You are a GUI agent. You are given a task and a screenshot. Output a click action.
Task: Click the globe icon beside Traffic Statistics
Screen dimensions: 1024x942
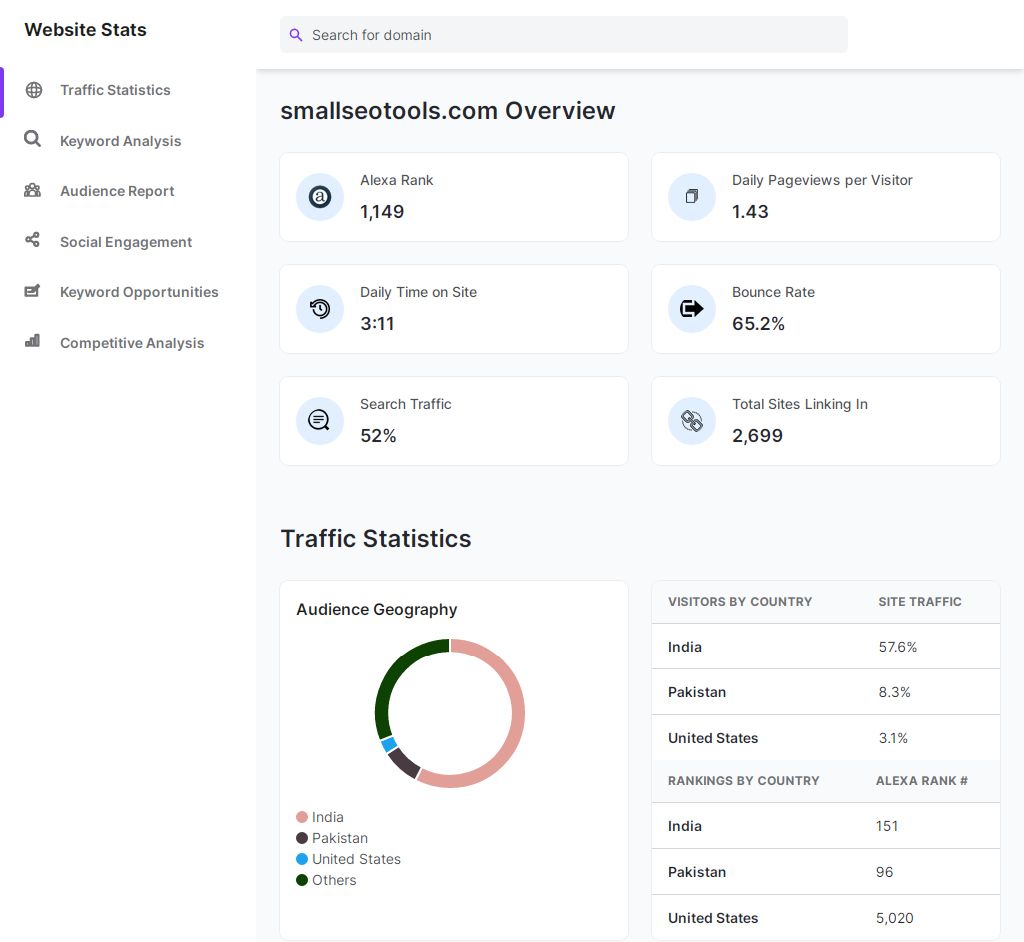(x=34, y=90)
